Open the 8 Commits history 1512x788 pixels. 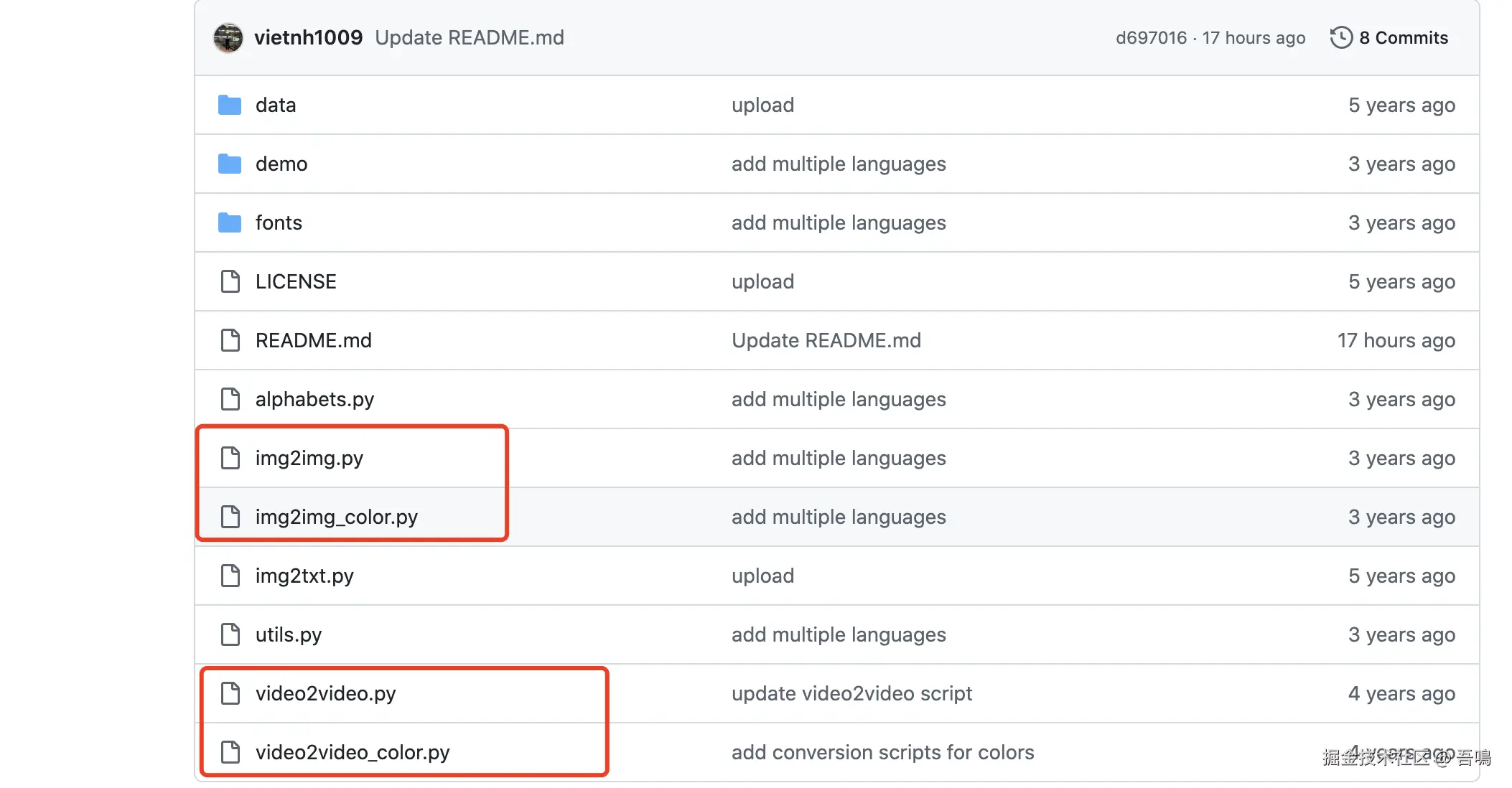(1403, 37)
